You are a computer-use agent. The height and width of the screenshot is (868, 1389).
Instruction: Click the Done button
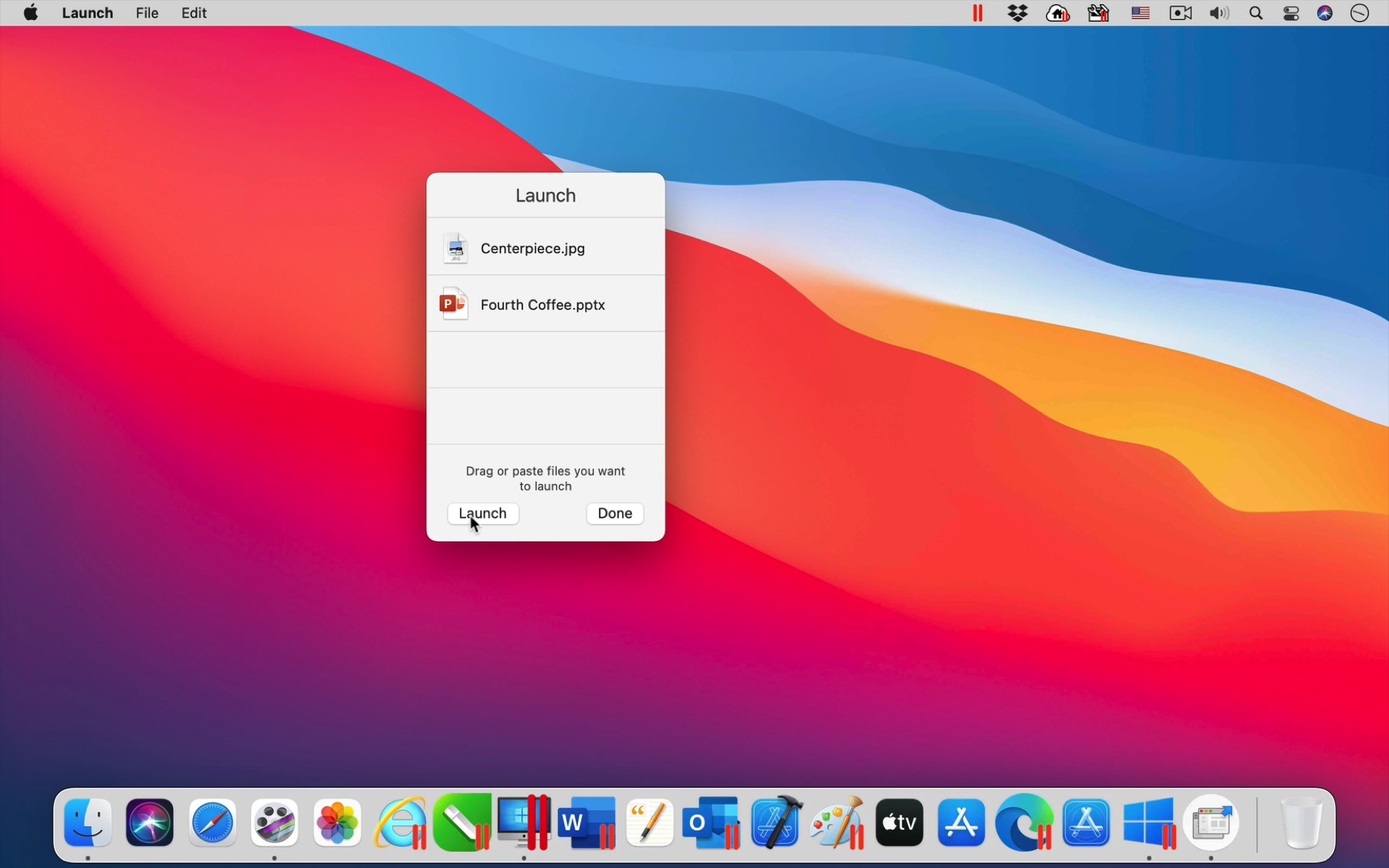(614, 514)
